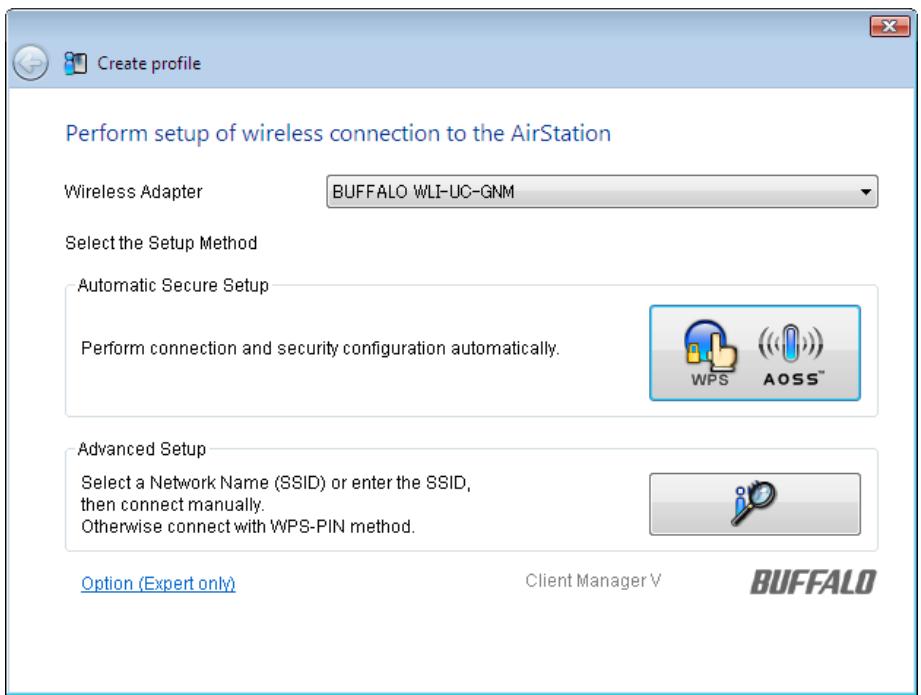This screenshot has width=921, height=695.
Task: Click the Create profile icon
Action: point(75,63)
